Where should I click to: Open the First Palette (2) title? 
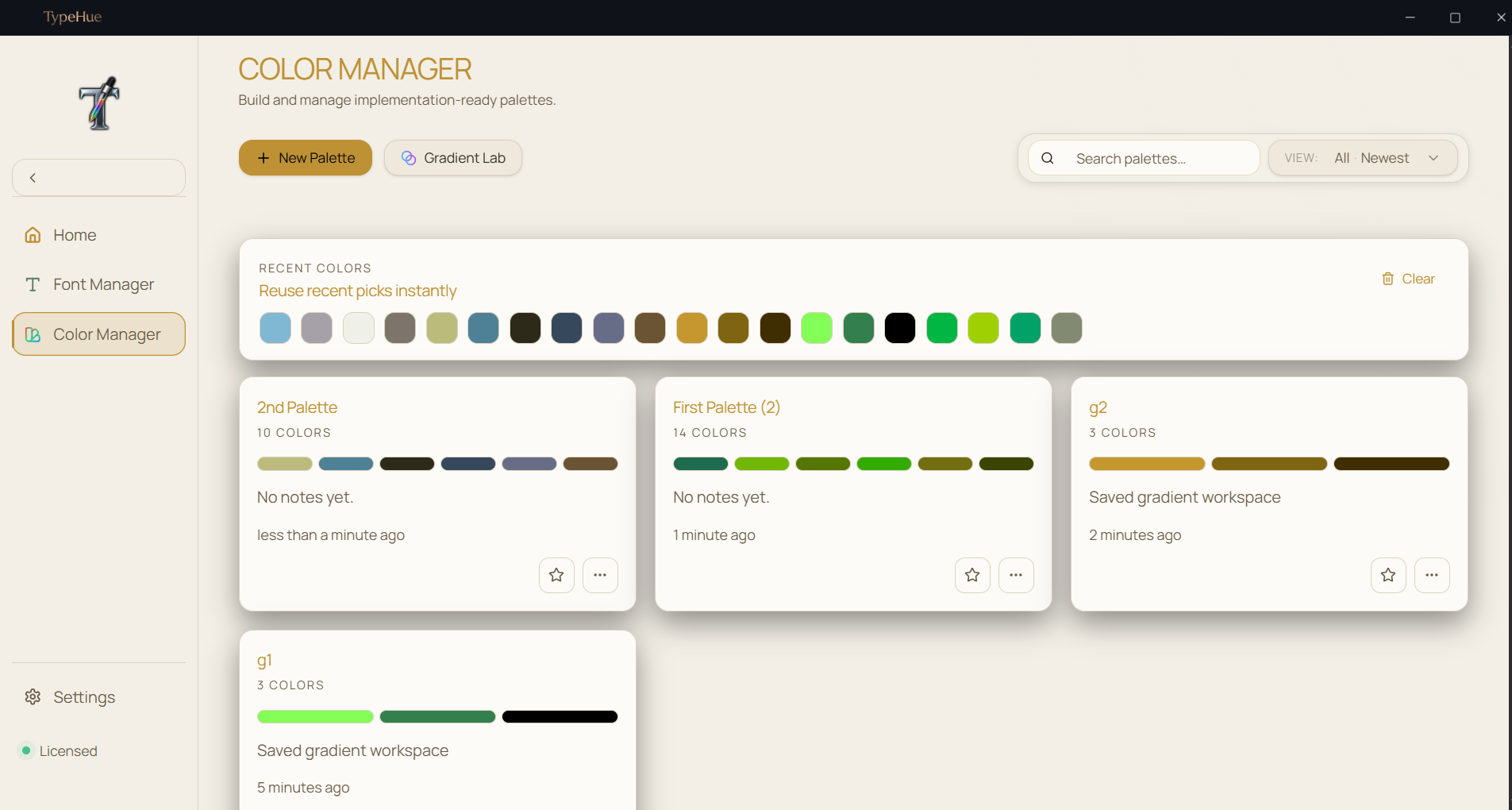click(x=726, y=407)
